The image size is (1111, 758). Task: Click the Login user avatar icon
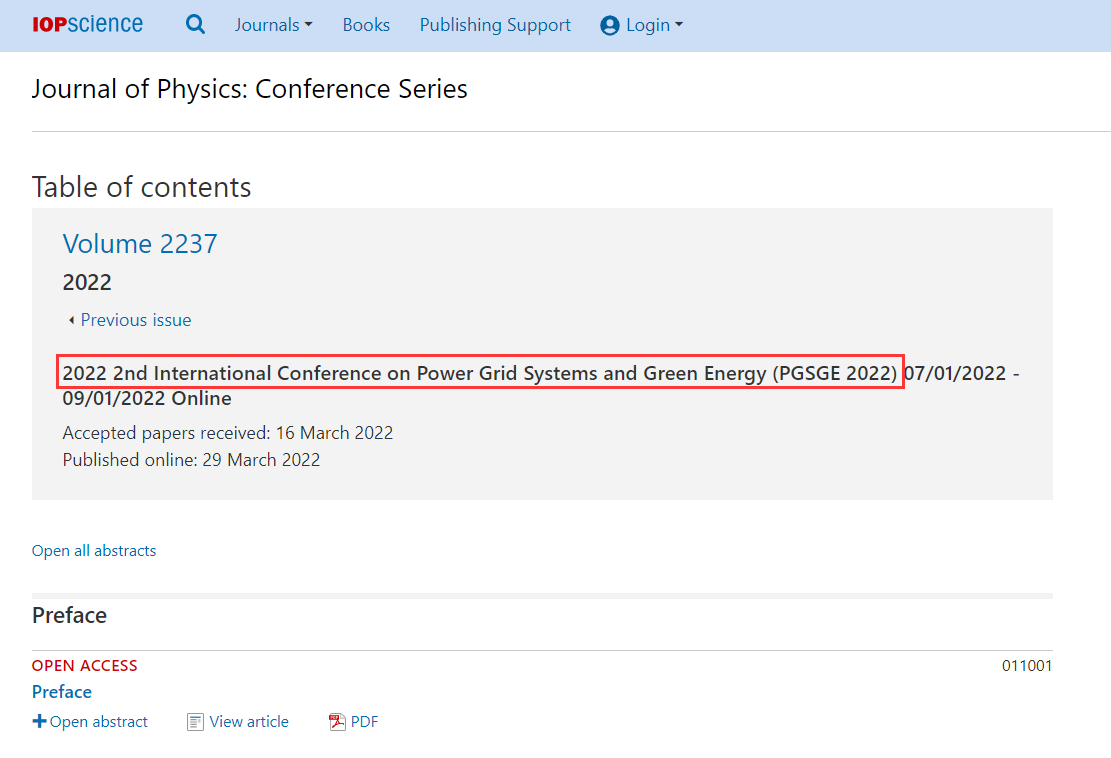click(609, 26)
